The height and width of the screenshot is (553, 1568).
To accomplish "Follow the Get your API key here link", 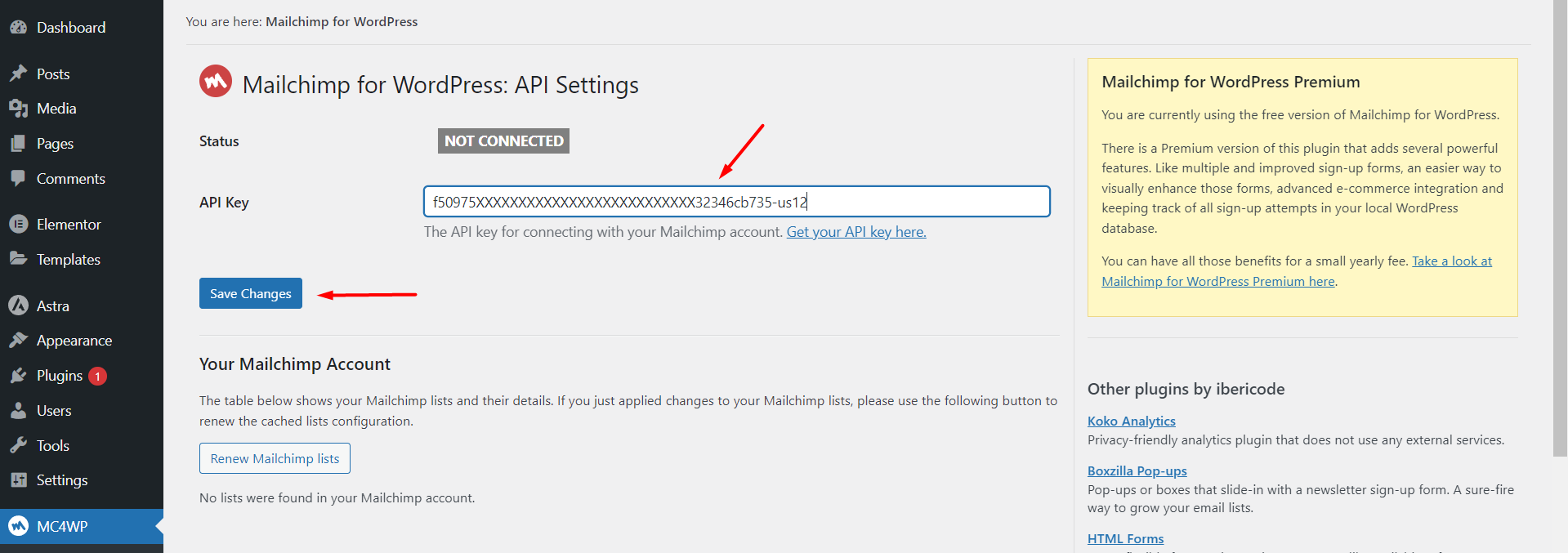I will click(855, 232).
